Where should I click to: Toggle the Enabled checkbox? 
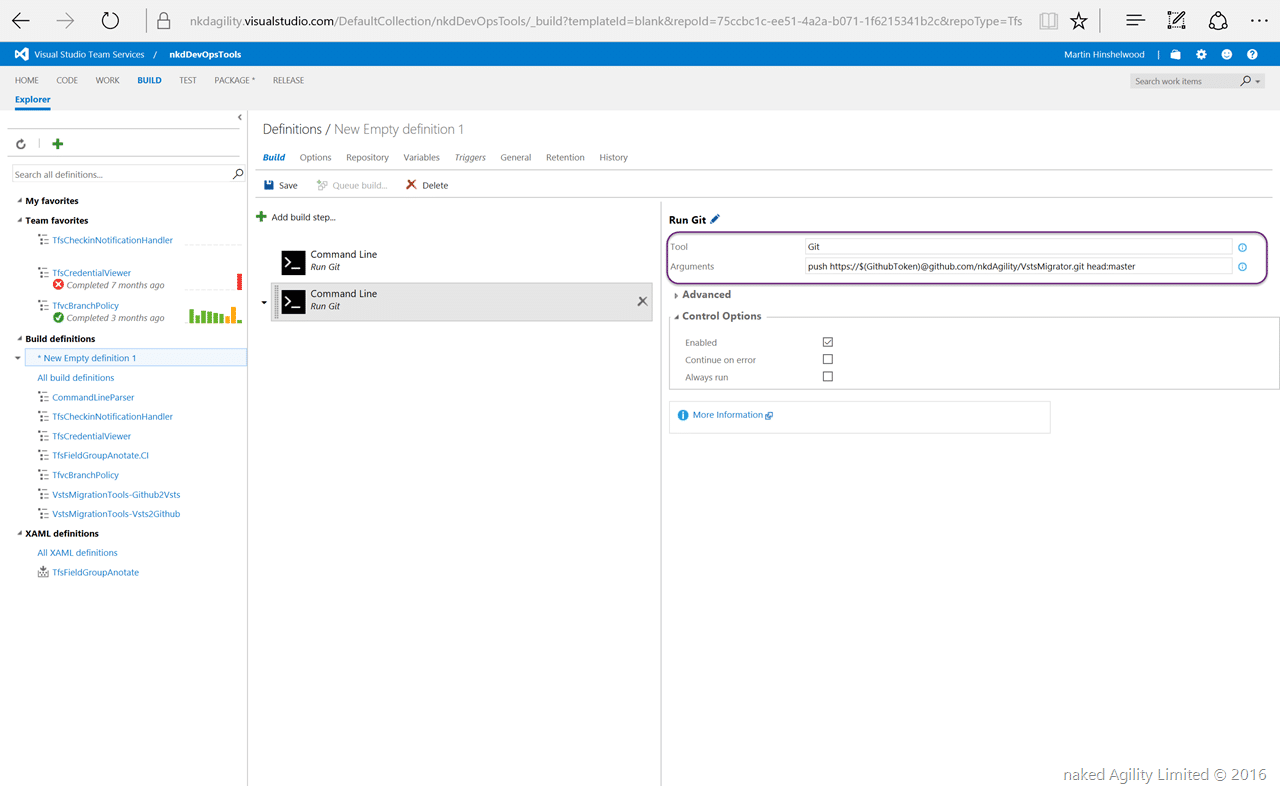(827, 342)
